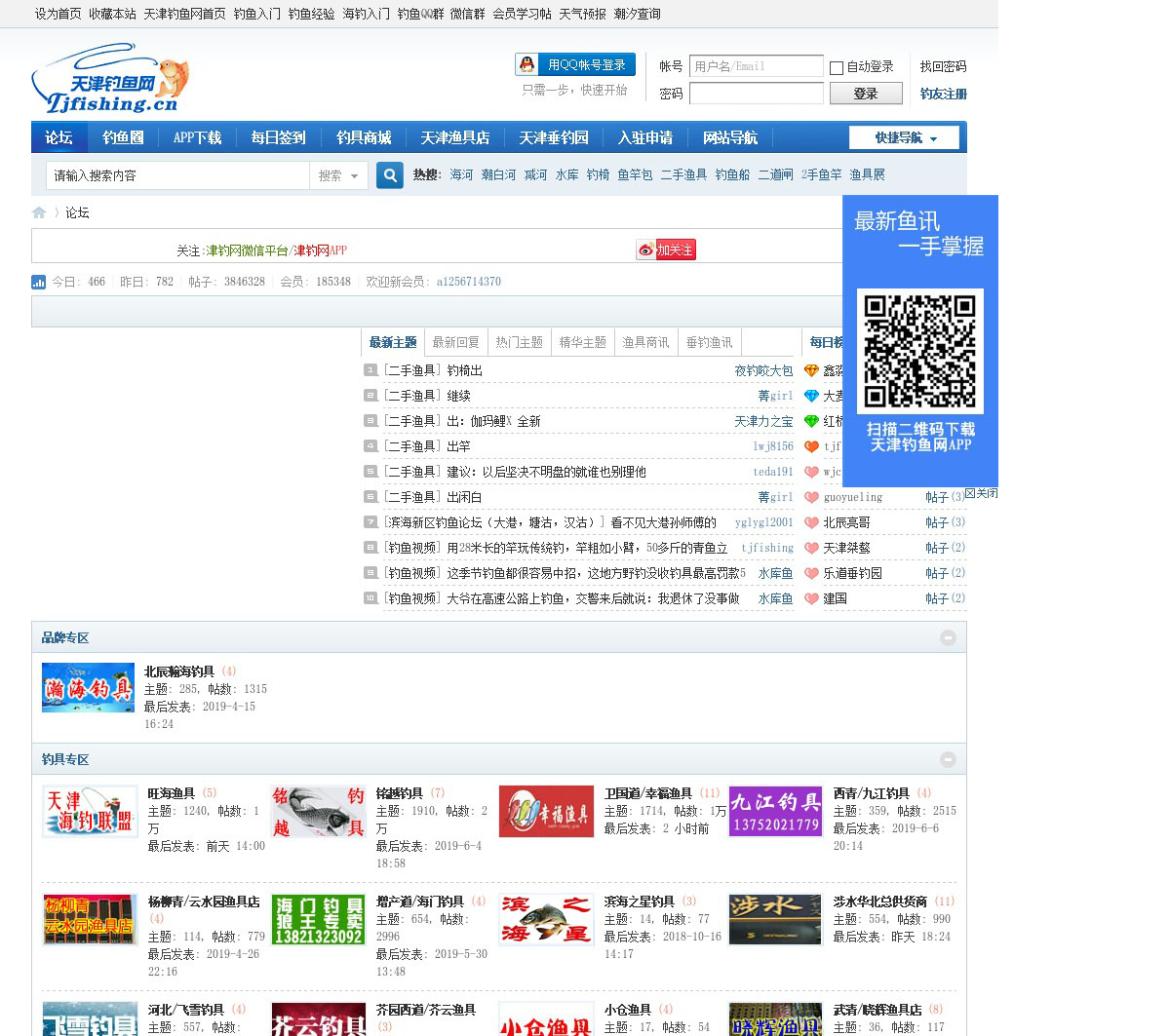Click the QR code for app download
Screen dimensions: 1170x1036
point(919,351)
